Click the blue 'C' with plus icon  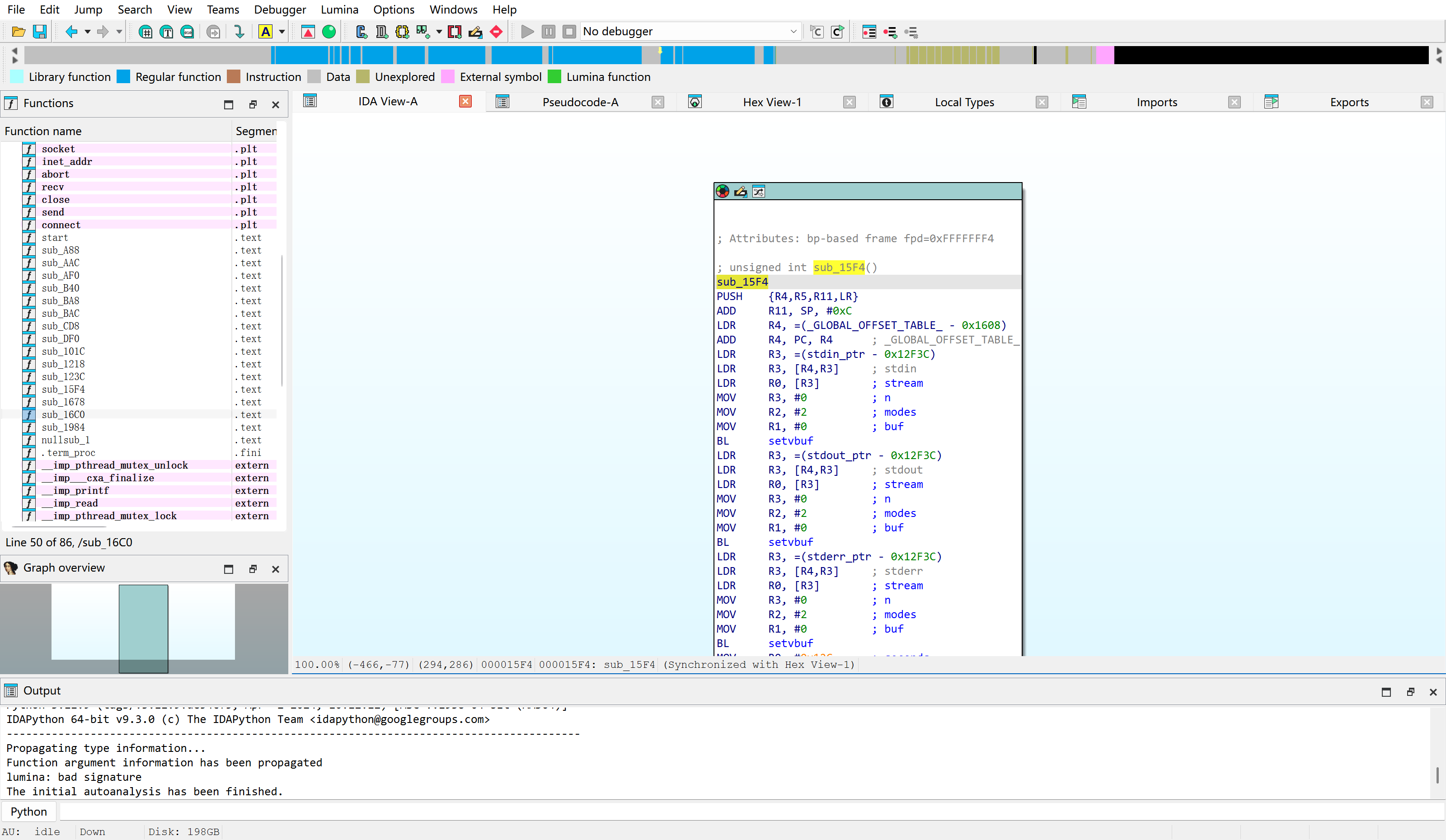[x=361, y=32]
